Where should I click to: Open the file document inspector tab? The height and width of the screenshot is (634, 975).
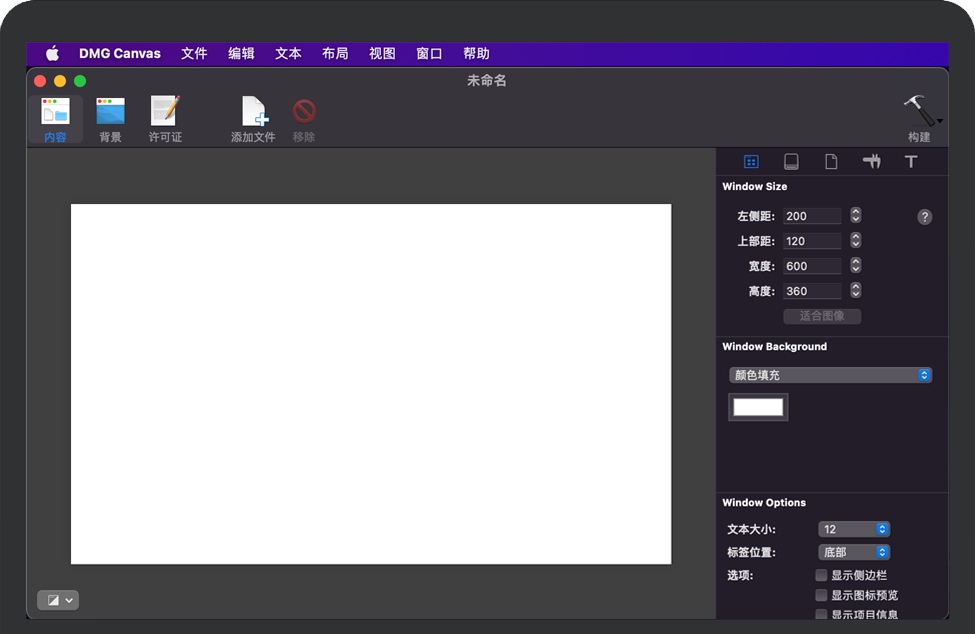coord(831,162)
